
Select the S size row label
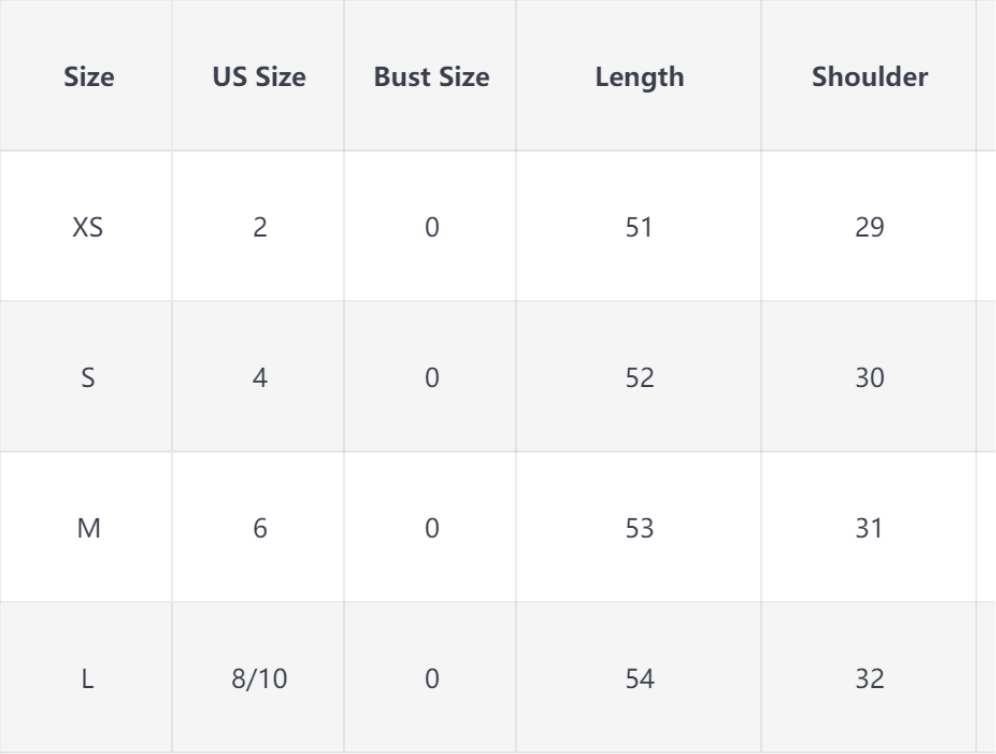point(89,378)
